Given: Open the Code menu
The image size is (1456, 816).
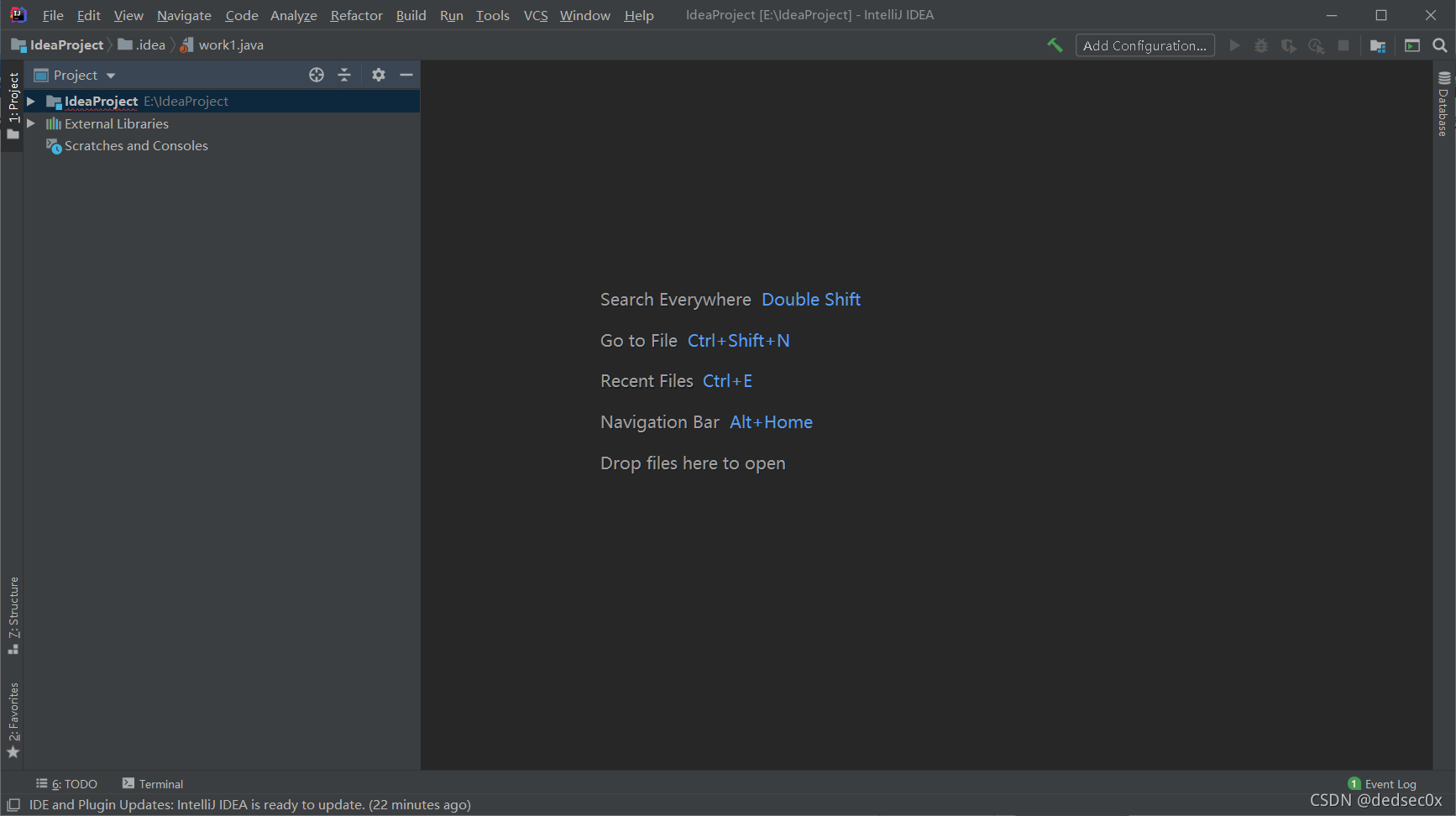Looking at the screenshot, I should 242,15.
